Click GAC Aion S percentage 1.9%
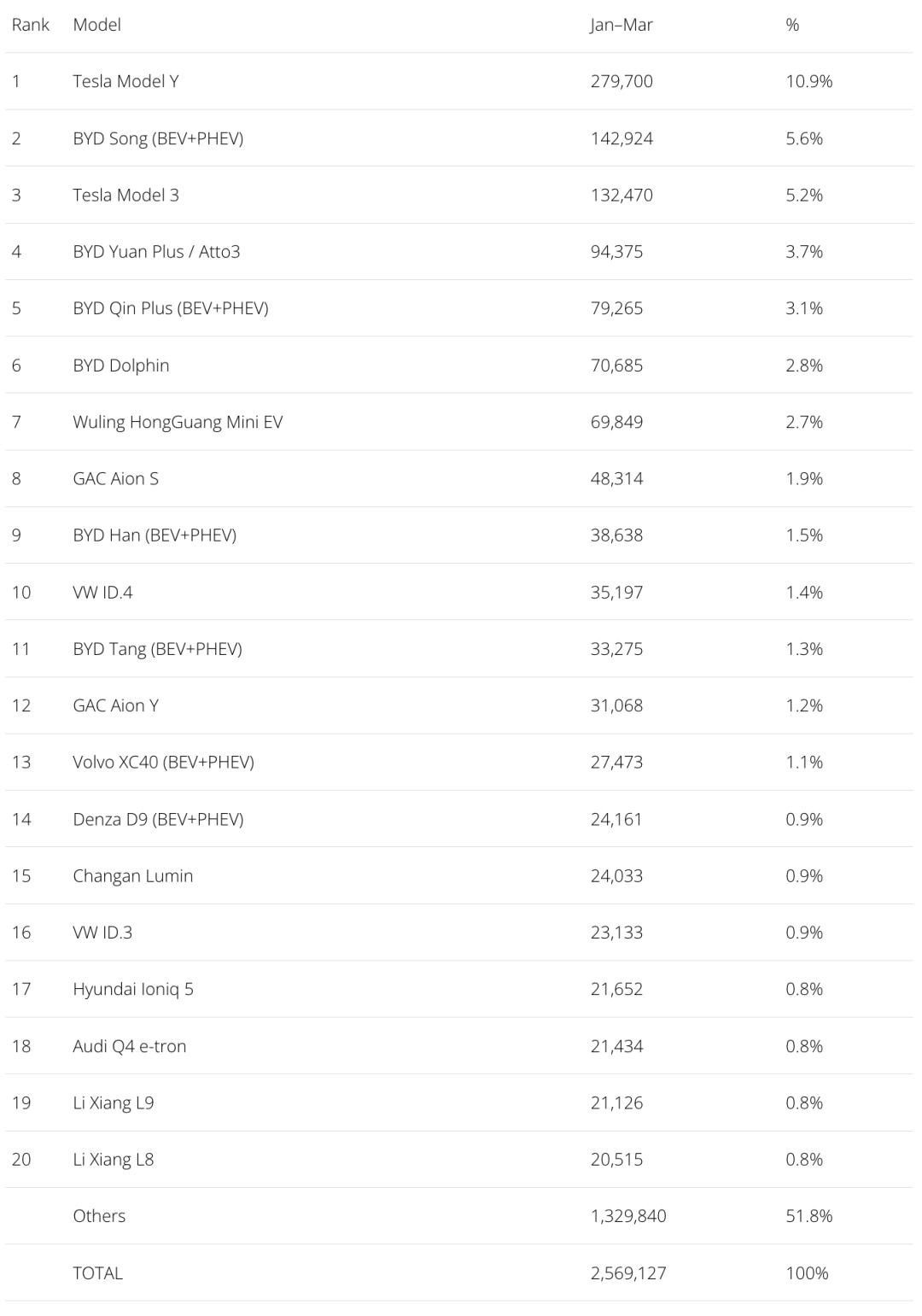922x1316 pixels. [x=804, y=478]
